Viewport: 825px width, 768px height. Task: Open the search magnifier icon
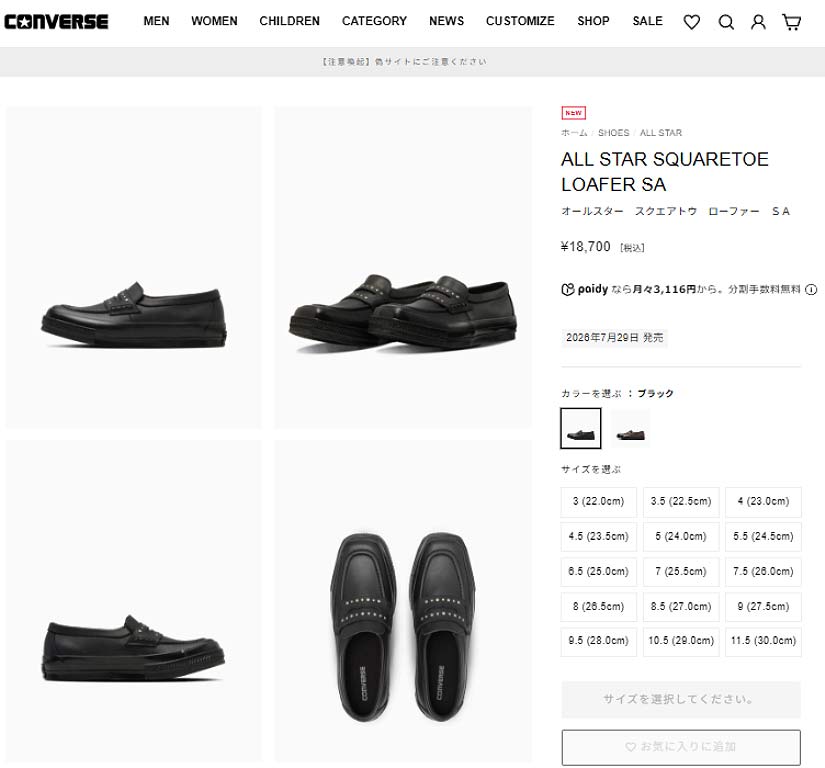pyautogui.click(x=726, y=22)
